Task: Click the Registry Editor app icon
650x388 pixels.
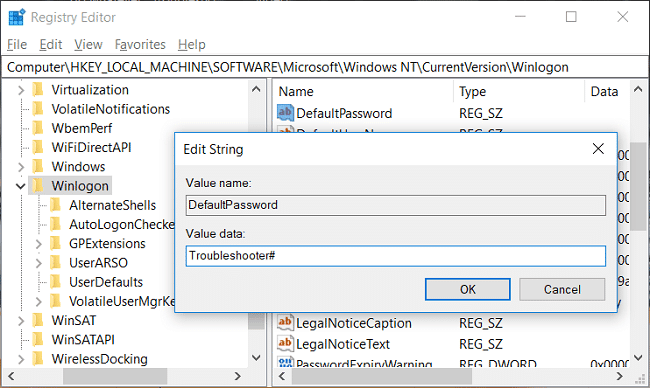Action: [x=17, y=17]
